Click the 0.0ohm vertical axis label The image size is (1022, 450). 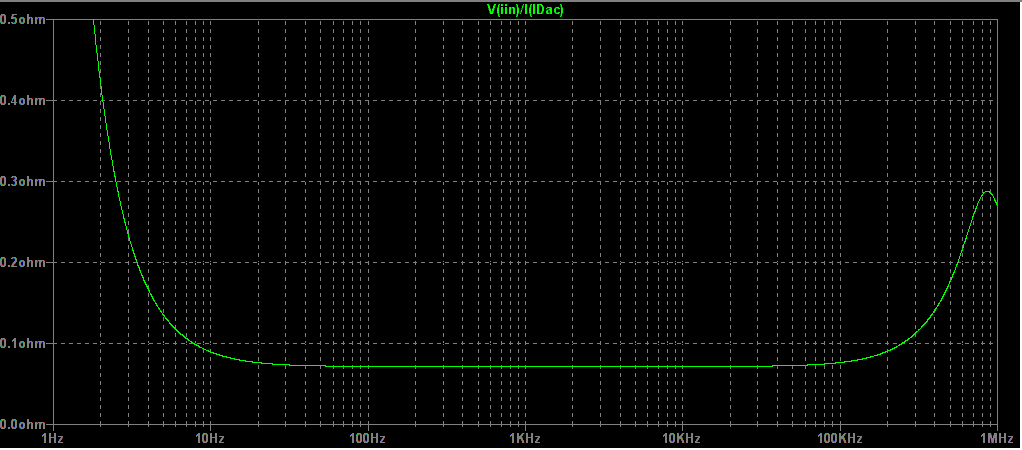[23, 424]
